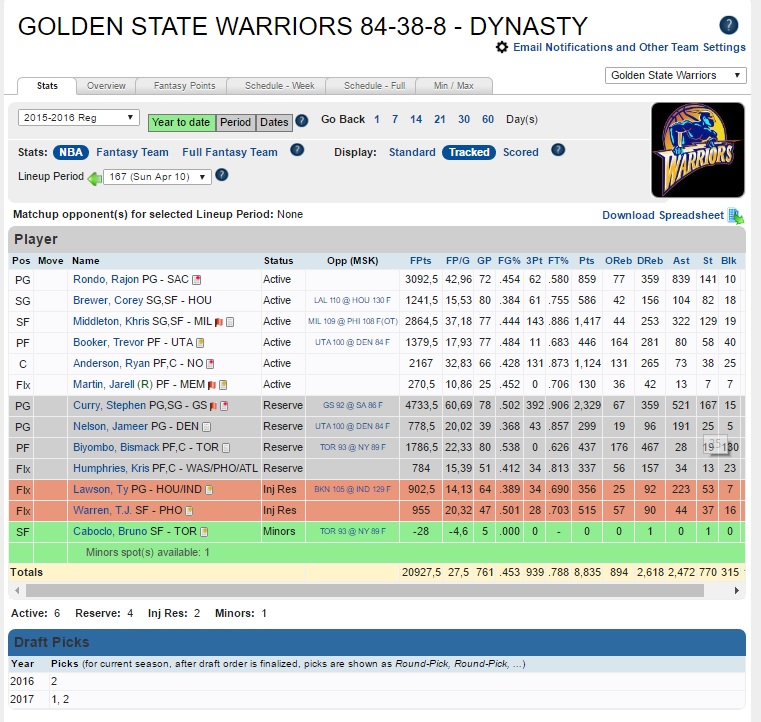Click red flag next to Khris Middleton
Viewport: 761px width, 722px height.
219,322
